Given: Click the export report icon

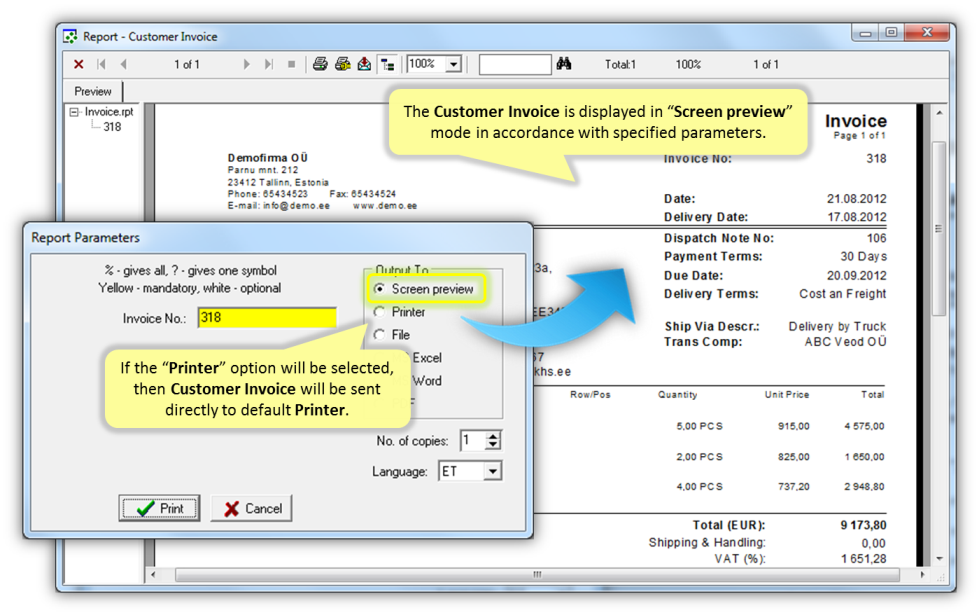Looking at the screenshot, I should (365, 64).
